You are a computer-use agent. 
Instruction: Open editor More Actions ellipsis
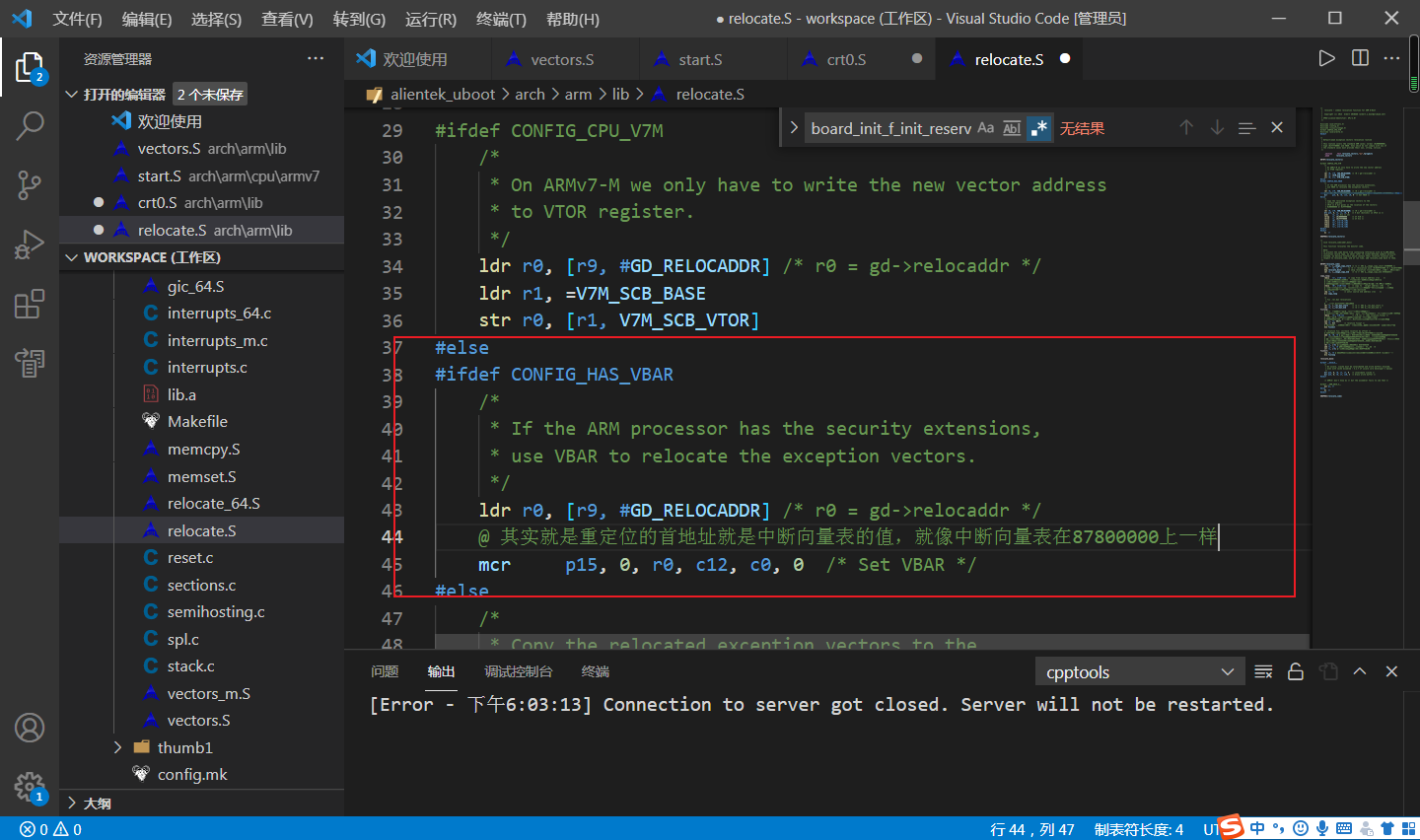1392,58
